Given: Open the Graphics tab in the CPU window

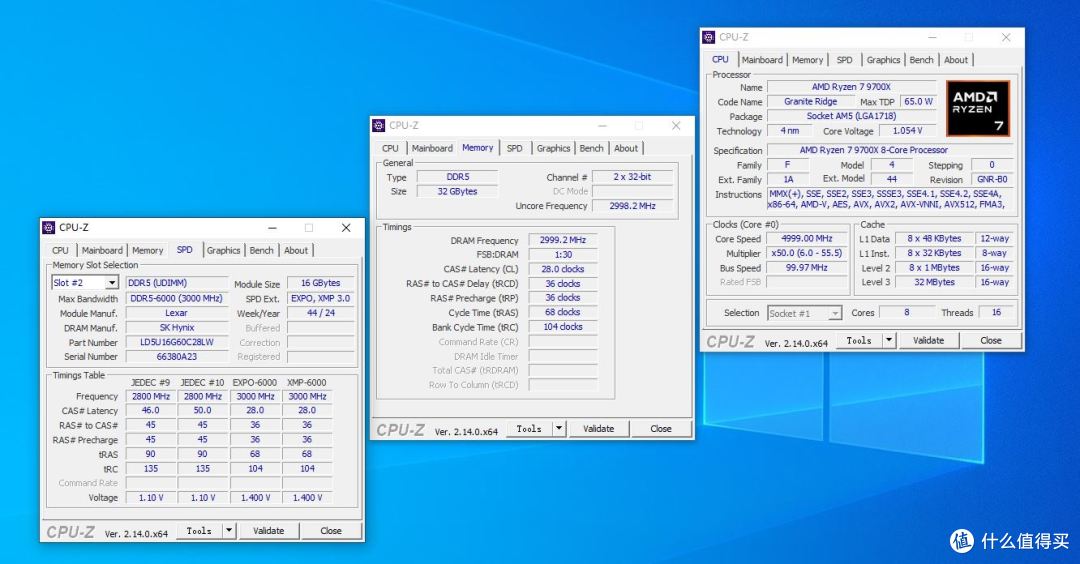Looking at the screenshot, I should pos(883,61).
